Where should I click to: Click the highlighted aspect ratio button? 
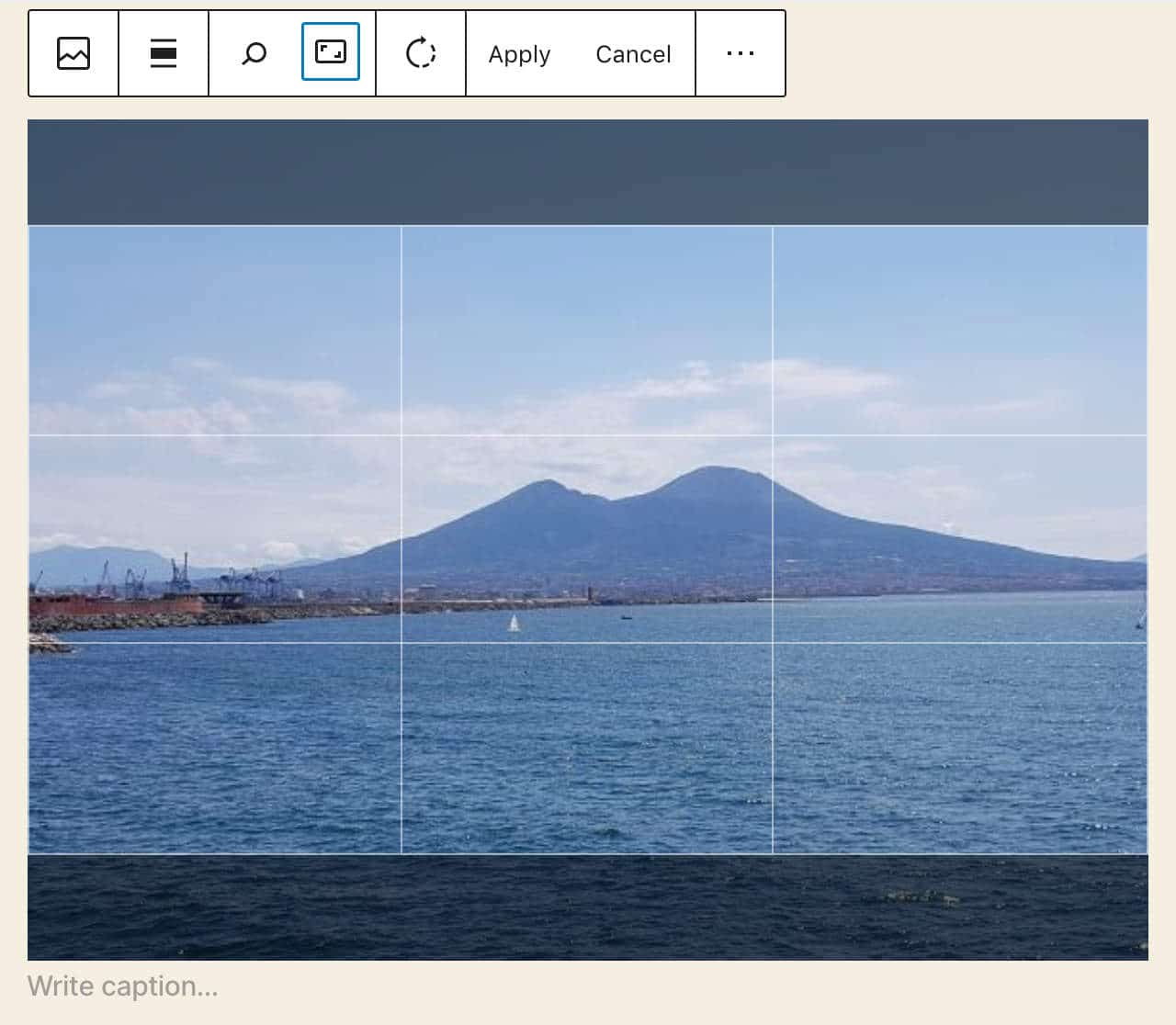point(331,53)
